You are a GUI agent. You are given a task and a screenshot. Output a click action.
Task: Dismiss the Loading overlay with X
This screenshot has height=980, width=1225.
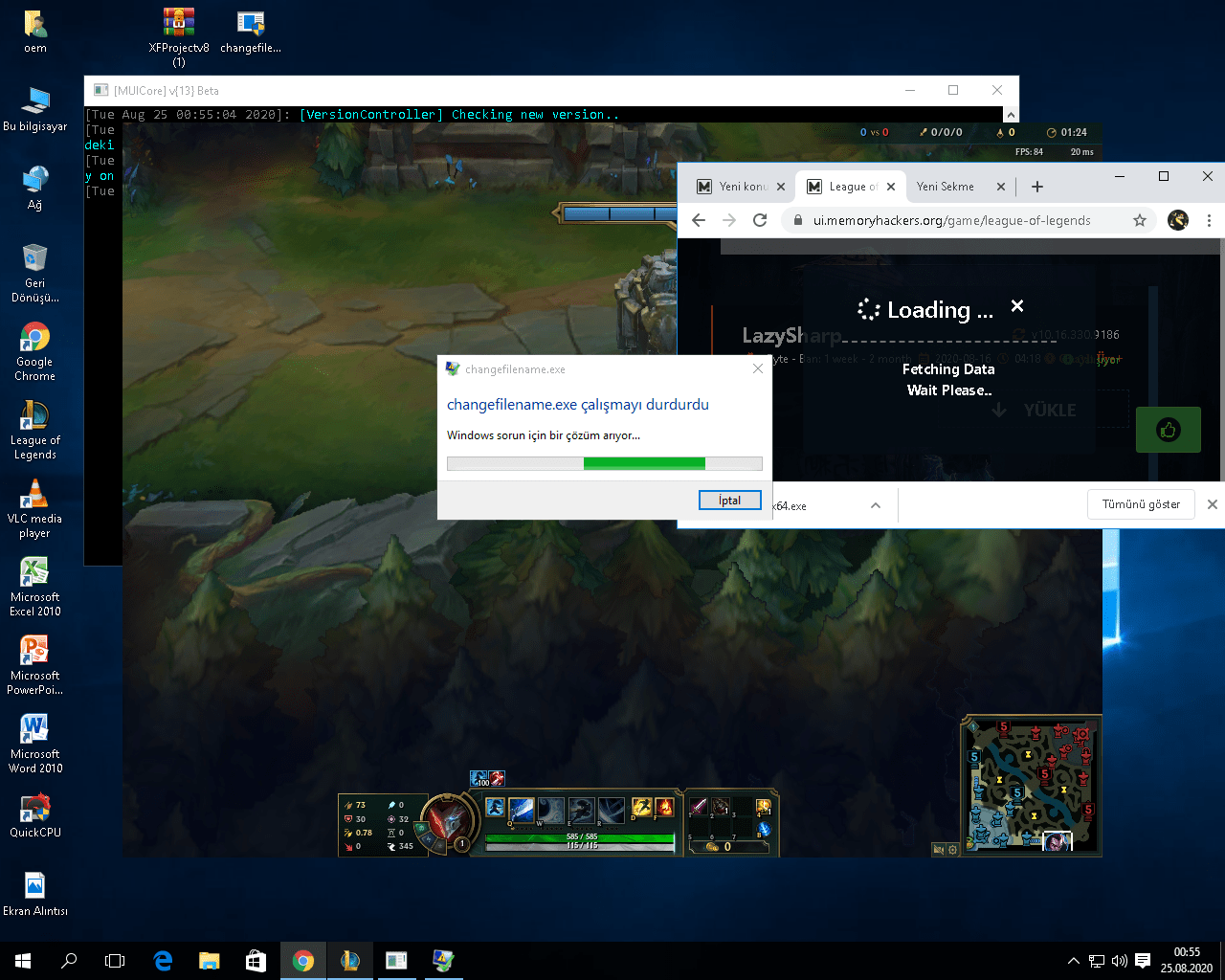(x=1017, y=306)
